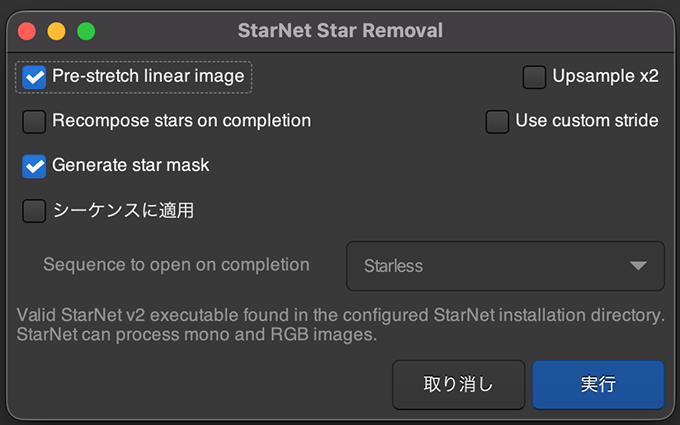The width and height of the screenshot is (680, 425).
Task: Click the Recompose stars on completion label
Action: click(x=181, y=122)
